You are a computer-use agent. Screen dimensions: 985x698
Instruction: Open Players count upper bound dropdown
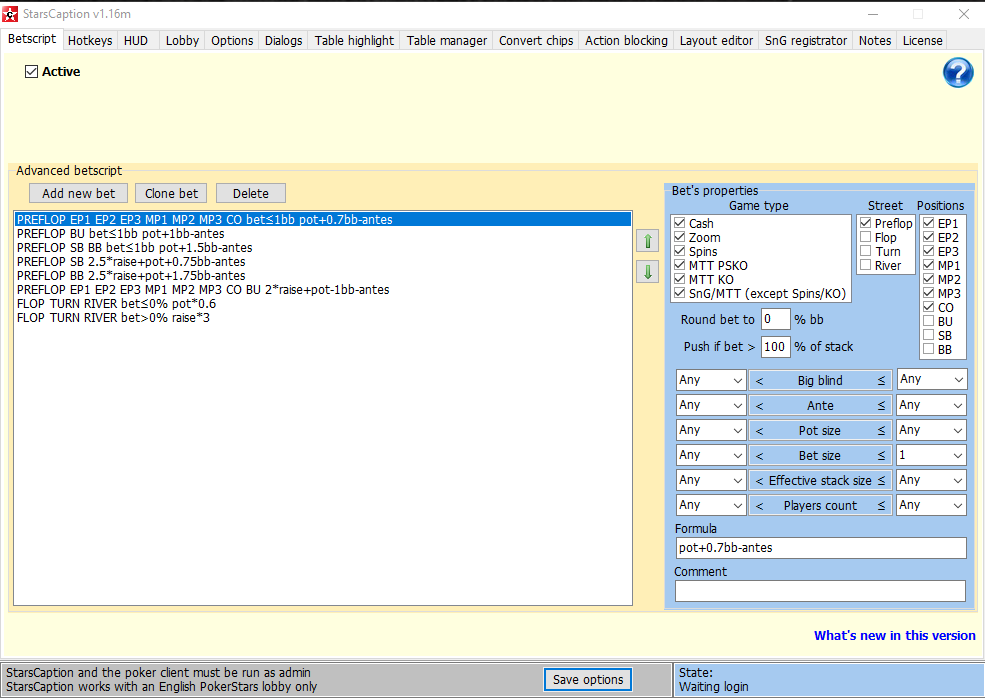coord(932,505)
